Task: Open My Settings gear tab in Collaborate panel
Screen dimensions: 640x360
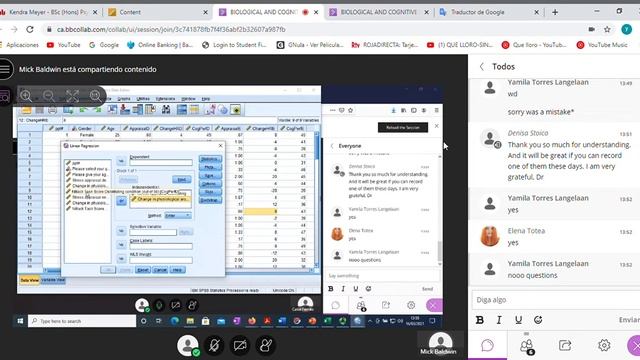Action: pyautogui.click(x=604, y=346)
